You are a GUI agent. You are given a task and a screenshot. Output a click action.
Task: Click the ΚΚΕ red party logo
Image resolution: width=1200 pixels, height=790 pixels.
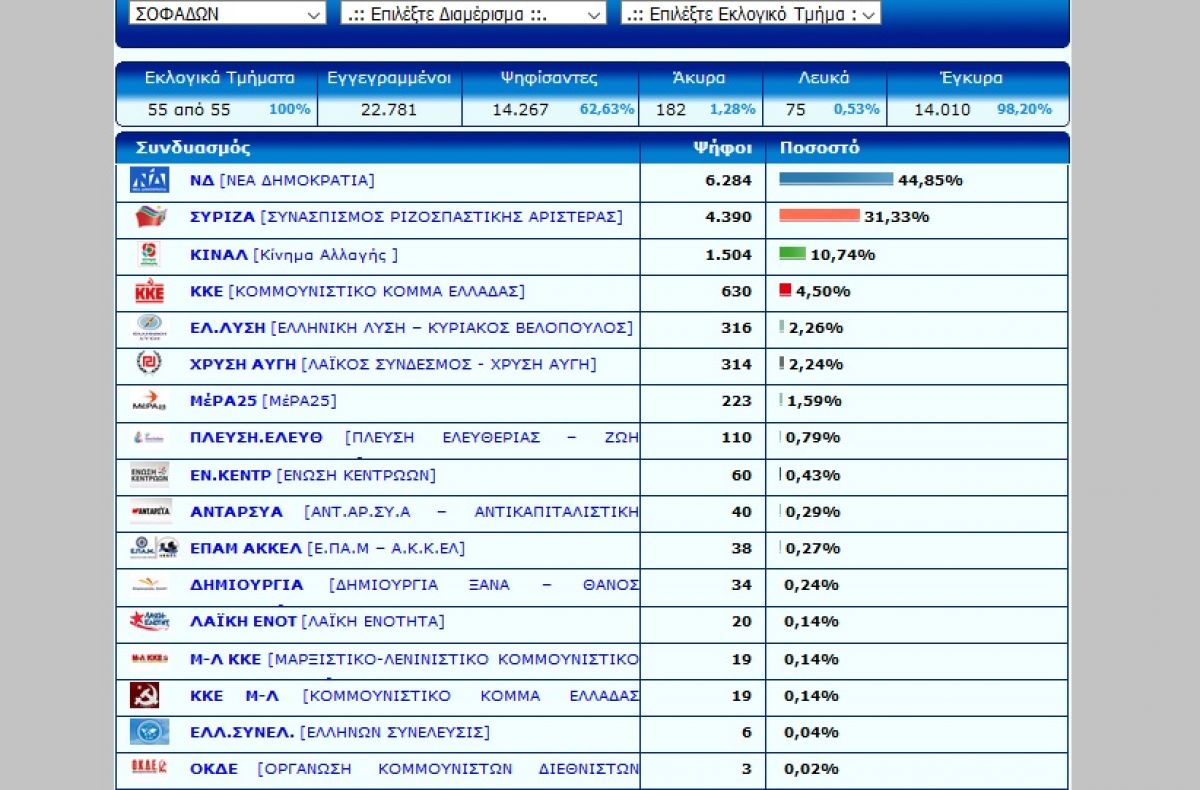pyautogui.click(x=150, y=292)
